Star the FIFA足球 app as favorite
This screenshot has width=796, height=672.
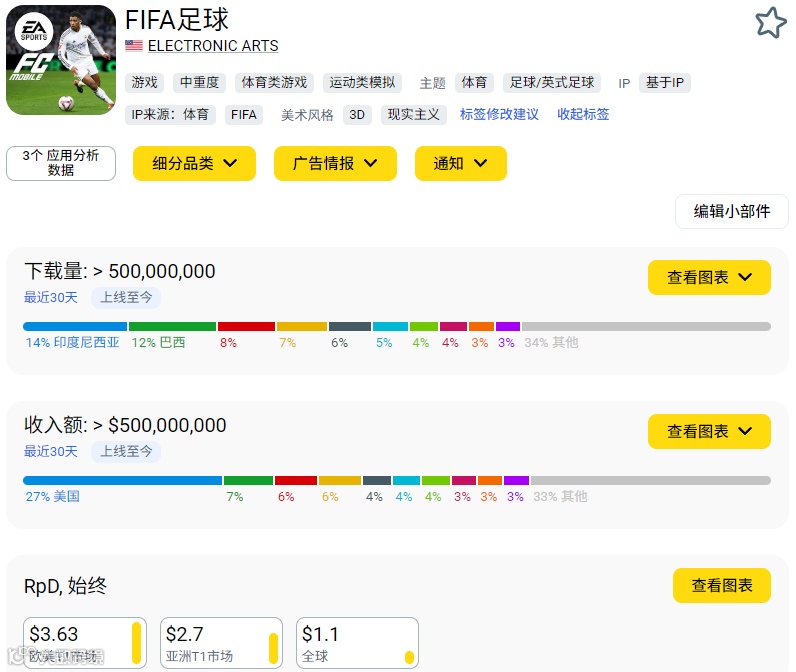click(x=771, y=22)
